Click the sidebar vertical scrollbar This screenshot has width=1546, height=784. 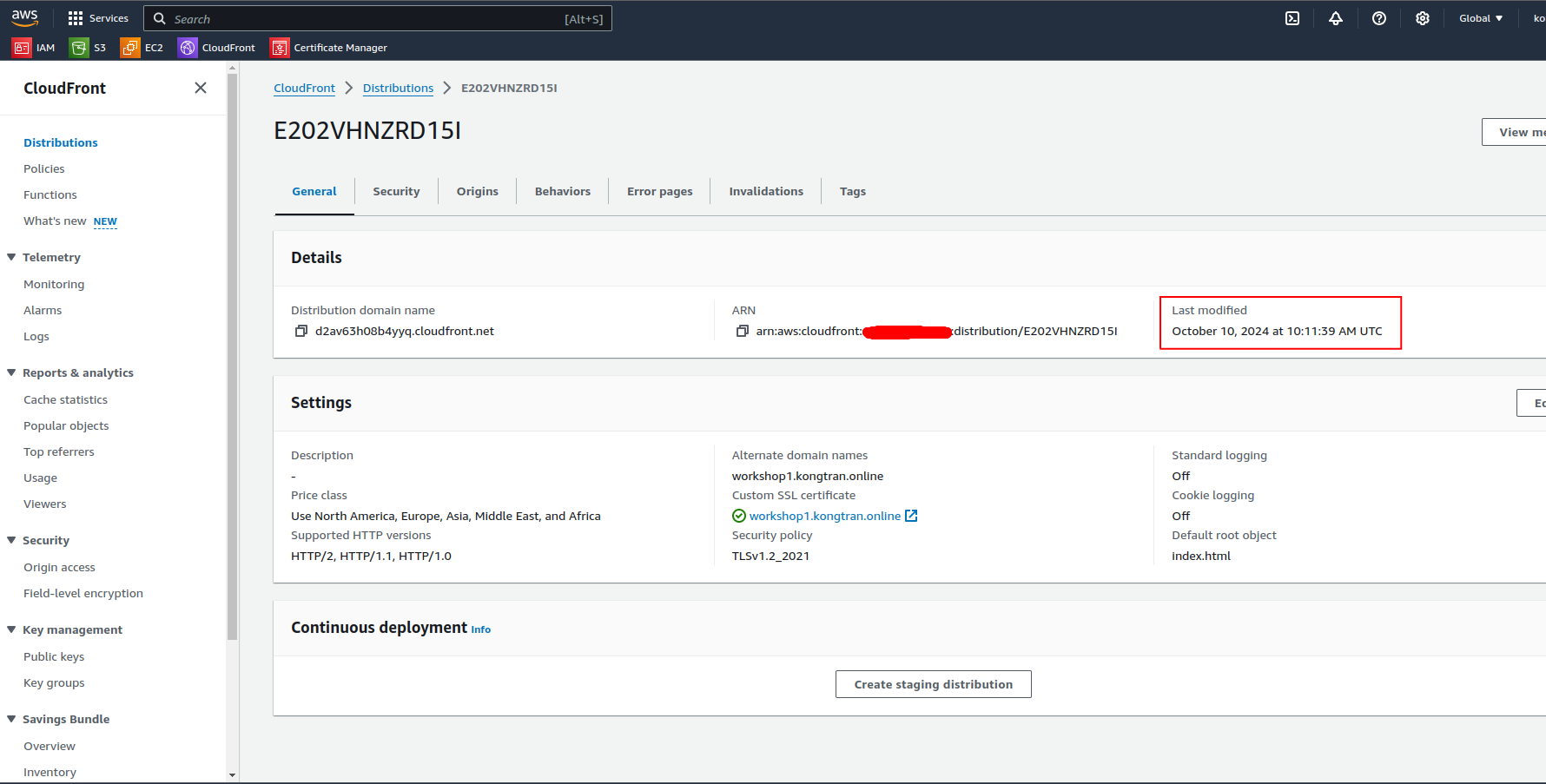(x=232, y=356)
